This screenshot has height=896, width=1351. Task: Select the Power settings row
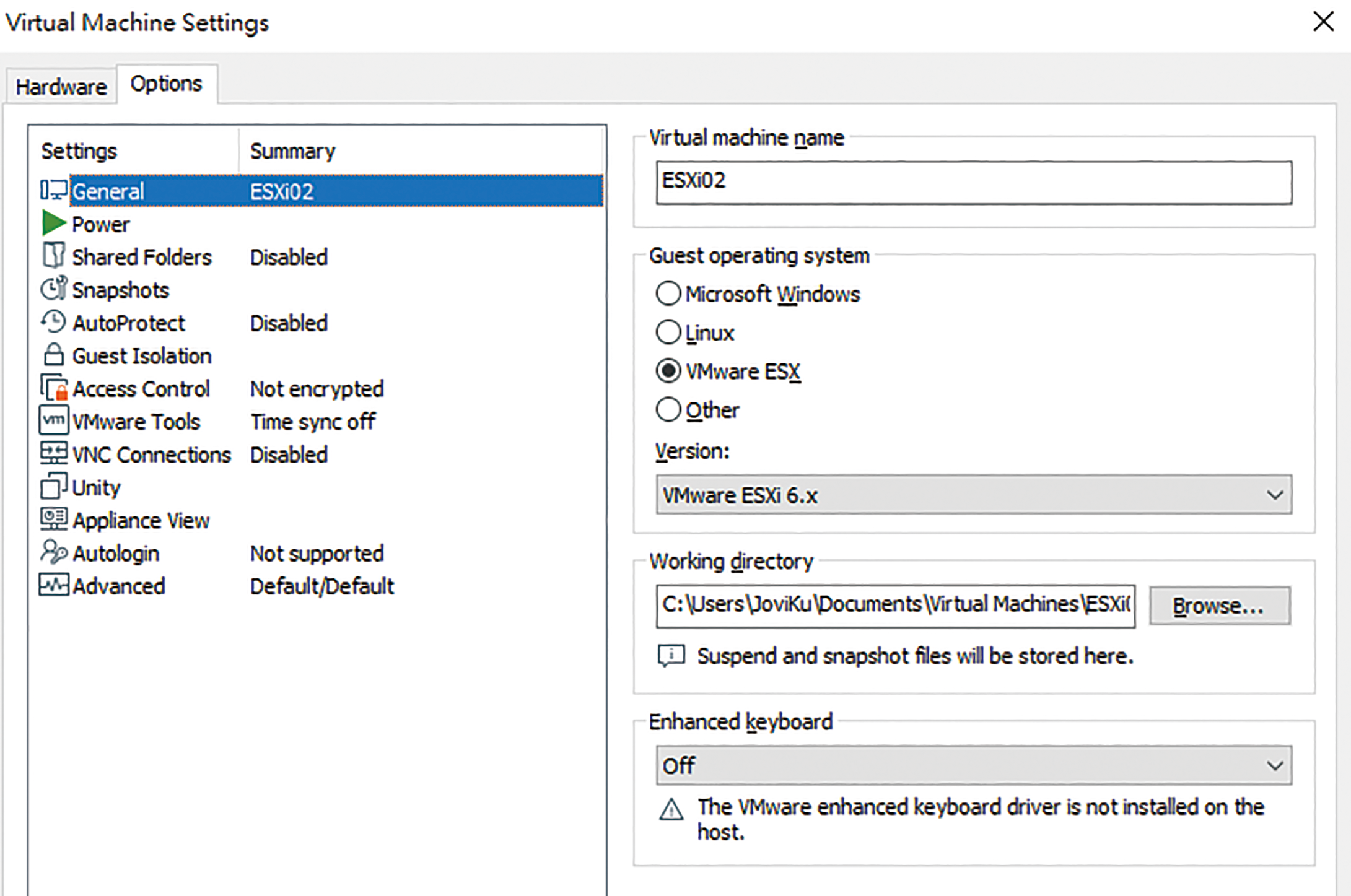(321, 224)
